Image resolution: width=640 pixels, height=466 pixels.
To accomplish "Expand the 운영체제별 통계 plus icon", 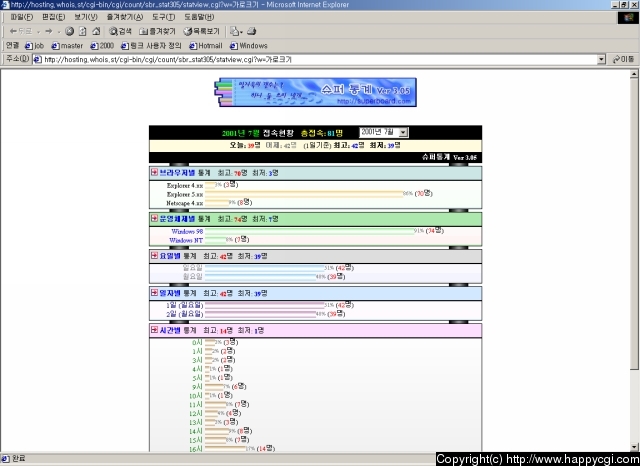I will tap(154, 218).
